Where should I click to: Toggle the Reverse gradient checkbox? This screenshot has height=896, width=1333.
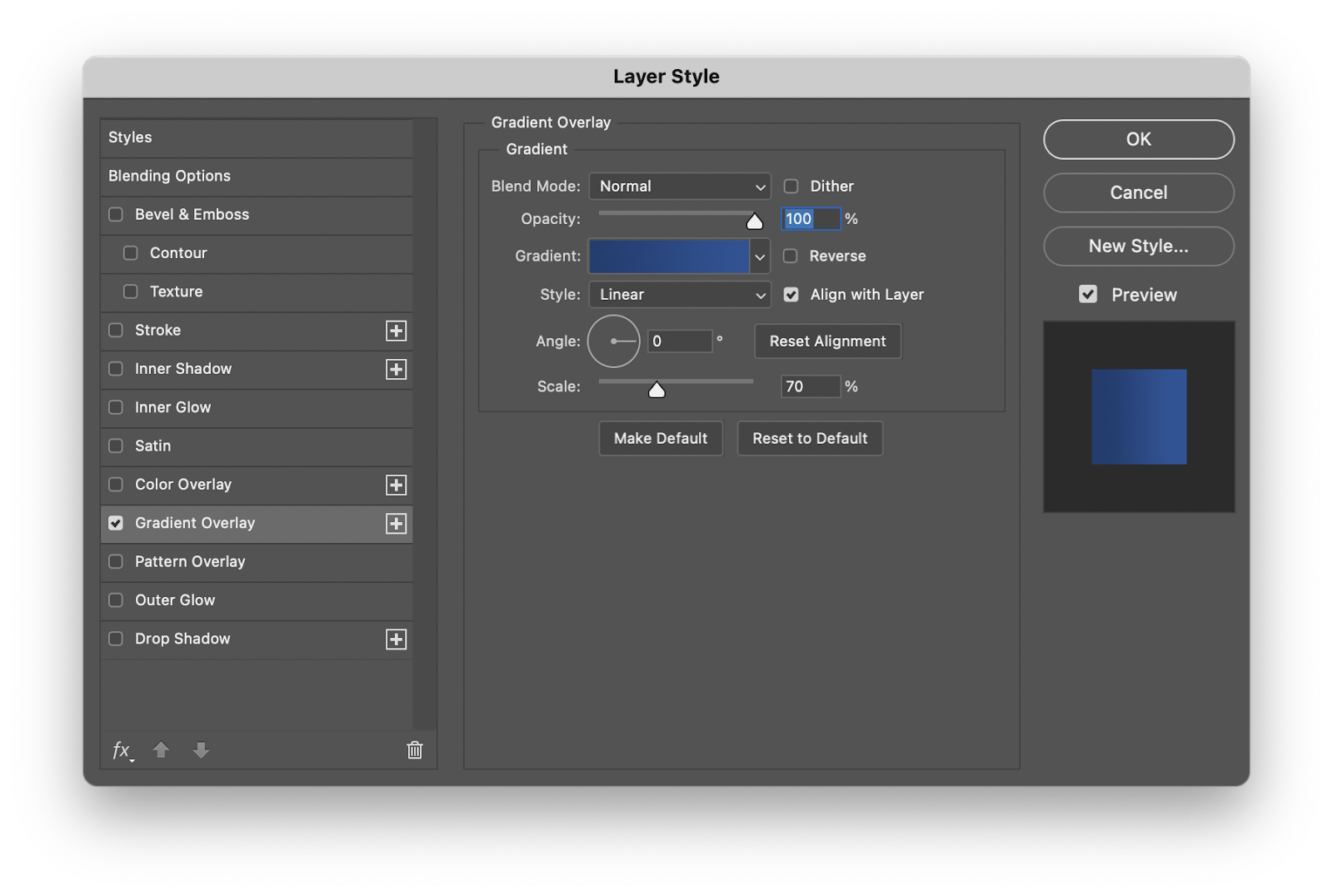point(791,256)
